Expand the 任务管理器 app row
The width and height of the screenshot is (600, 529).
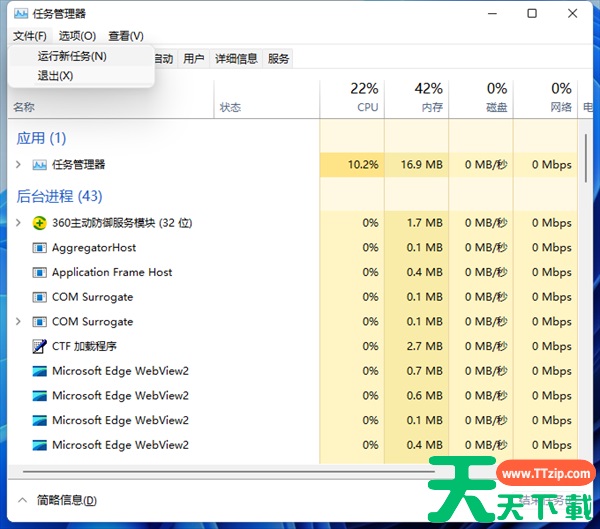(x=18, y=165)
